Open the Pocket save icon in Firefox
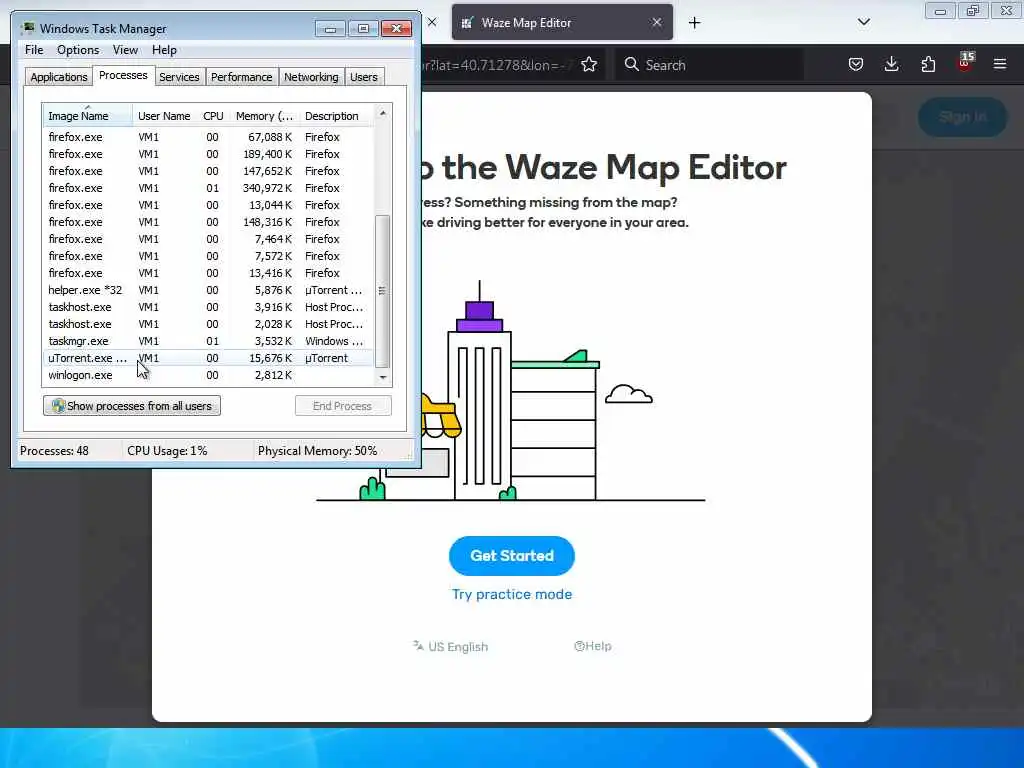 [x=856, y=65]
